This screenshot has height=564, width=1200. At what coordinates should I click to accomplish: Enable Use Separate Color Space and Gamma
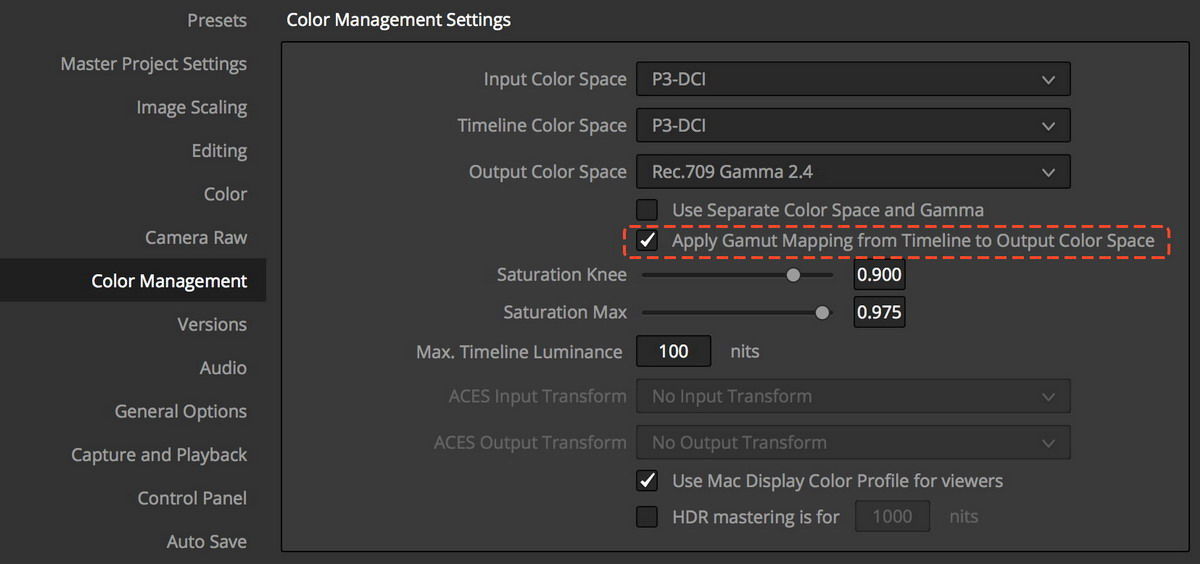(648, 210)
